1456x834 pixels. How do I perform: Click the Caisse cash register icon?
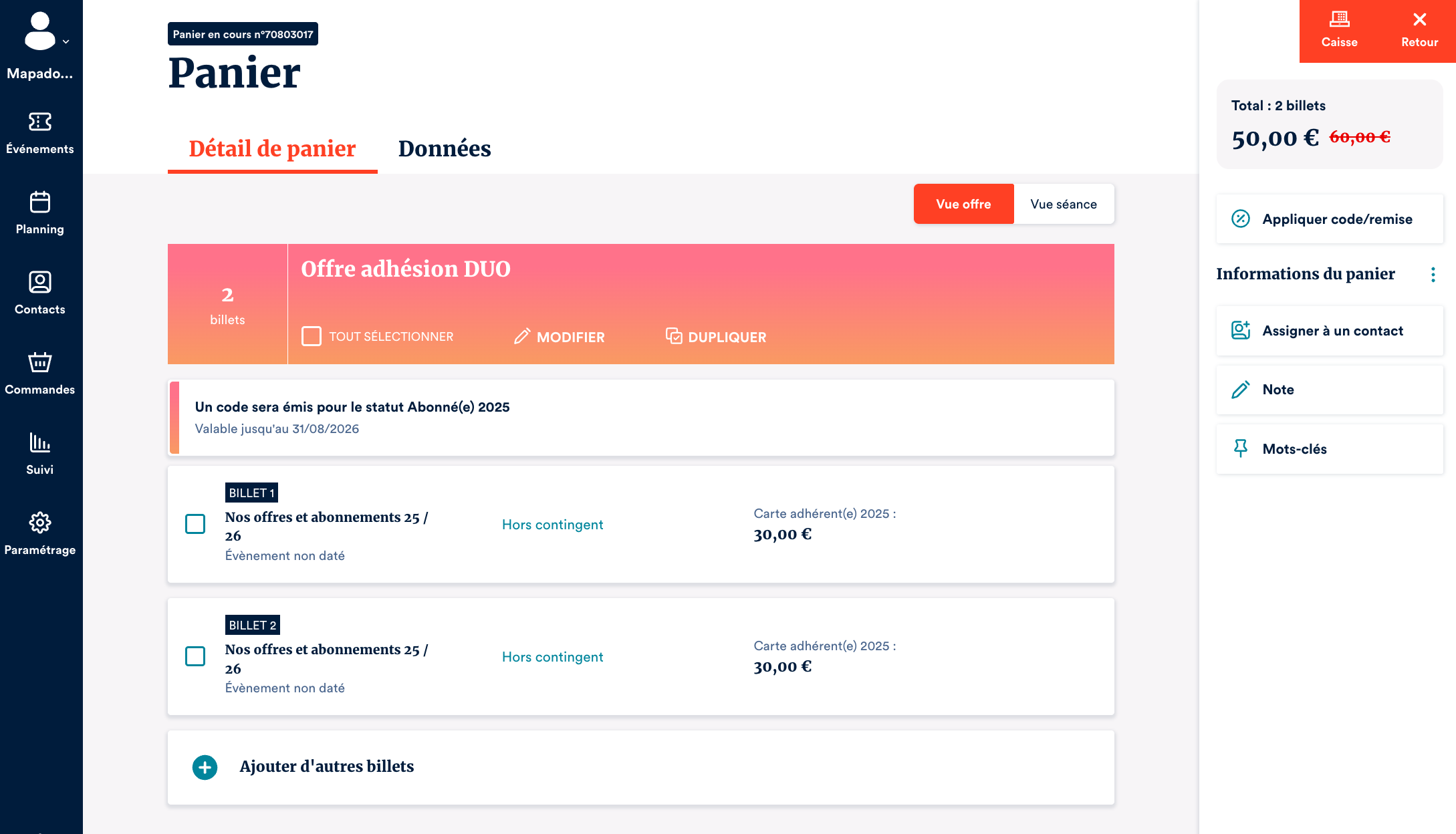point(1339,20)
